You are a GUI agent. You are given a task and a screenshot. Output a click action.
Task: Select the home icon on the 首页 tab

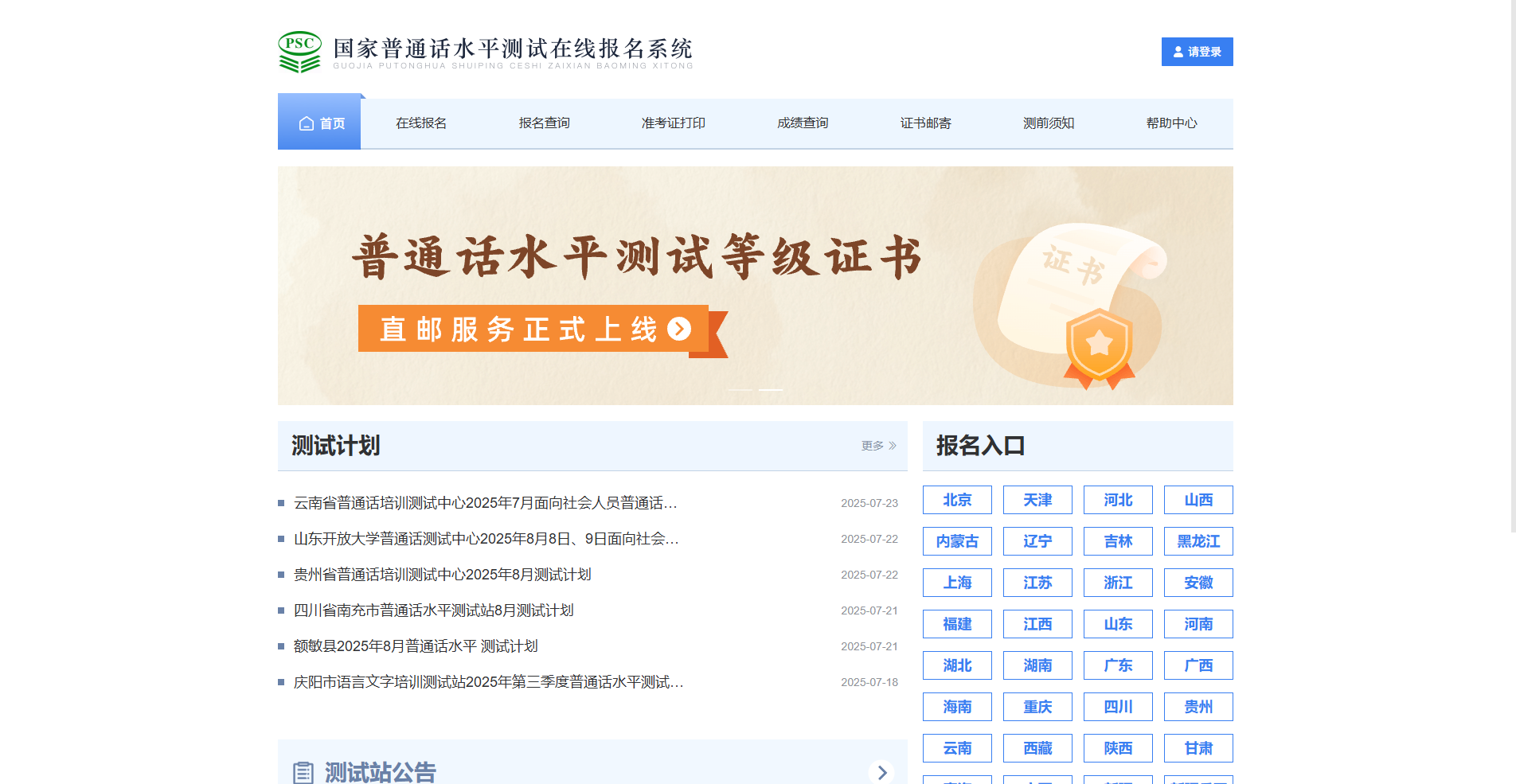click(x=307, y=123)
